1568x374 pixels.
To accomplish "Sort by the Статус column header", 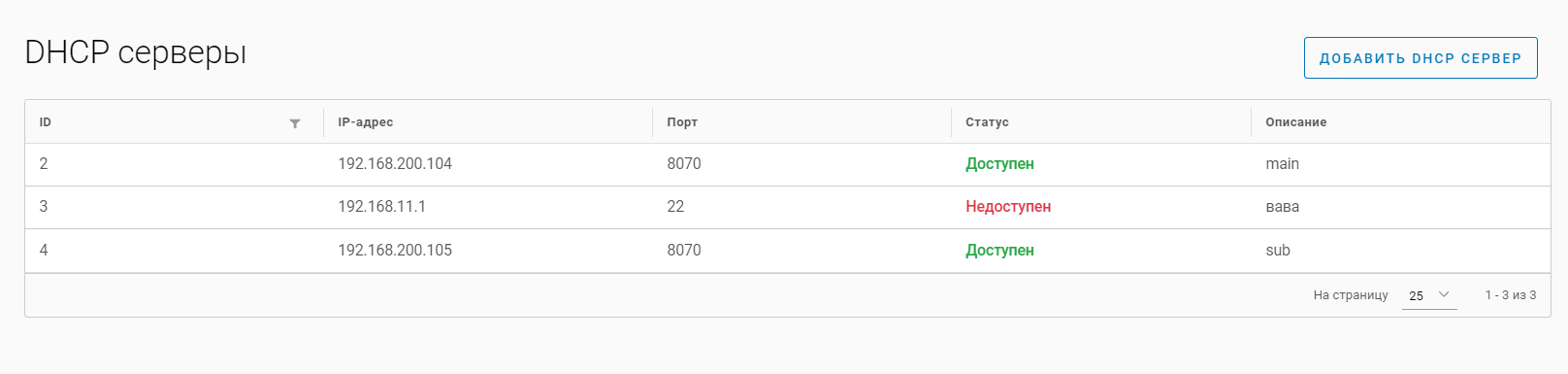I will [987, 122].
